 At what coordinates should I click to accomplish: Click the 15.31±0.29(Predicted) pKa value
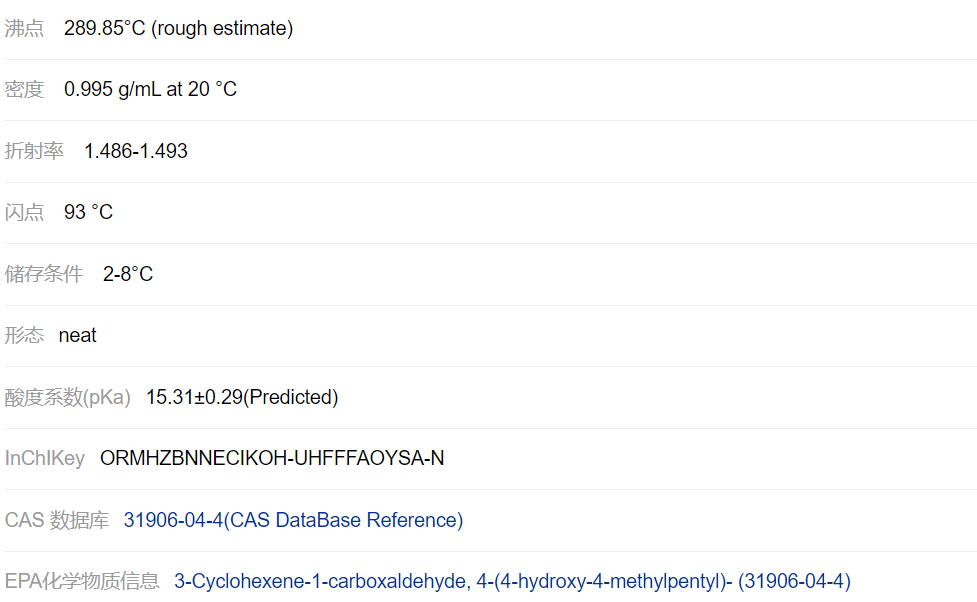coord(242,397)
